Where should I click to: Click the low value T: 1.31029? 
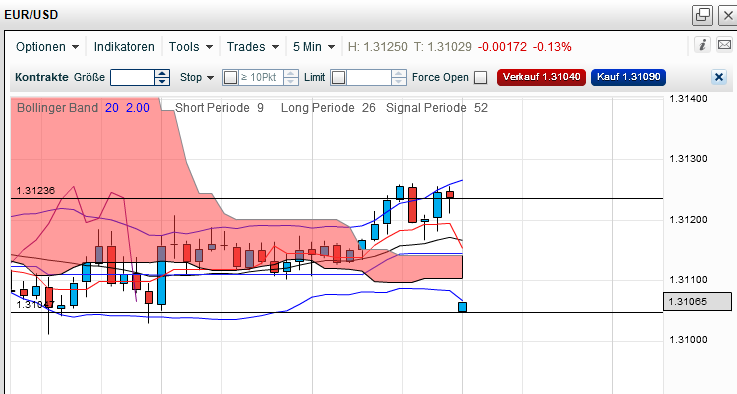[442, 47]
